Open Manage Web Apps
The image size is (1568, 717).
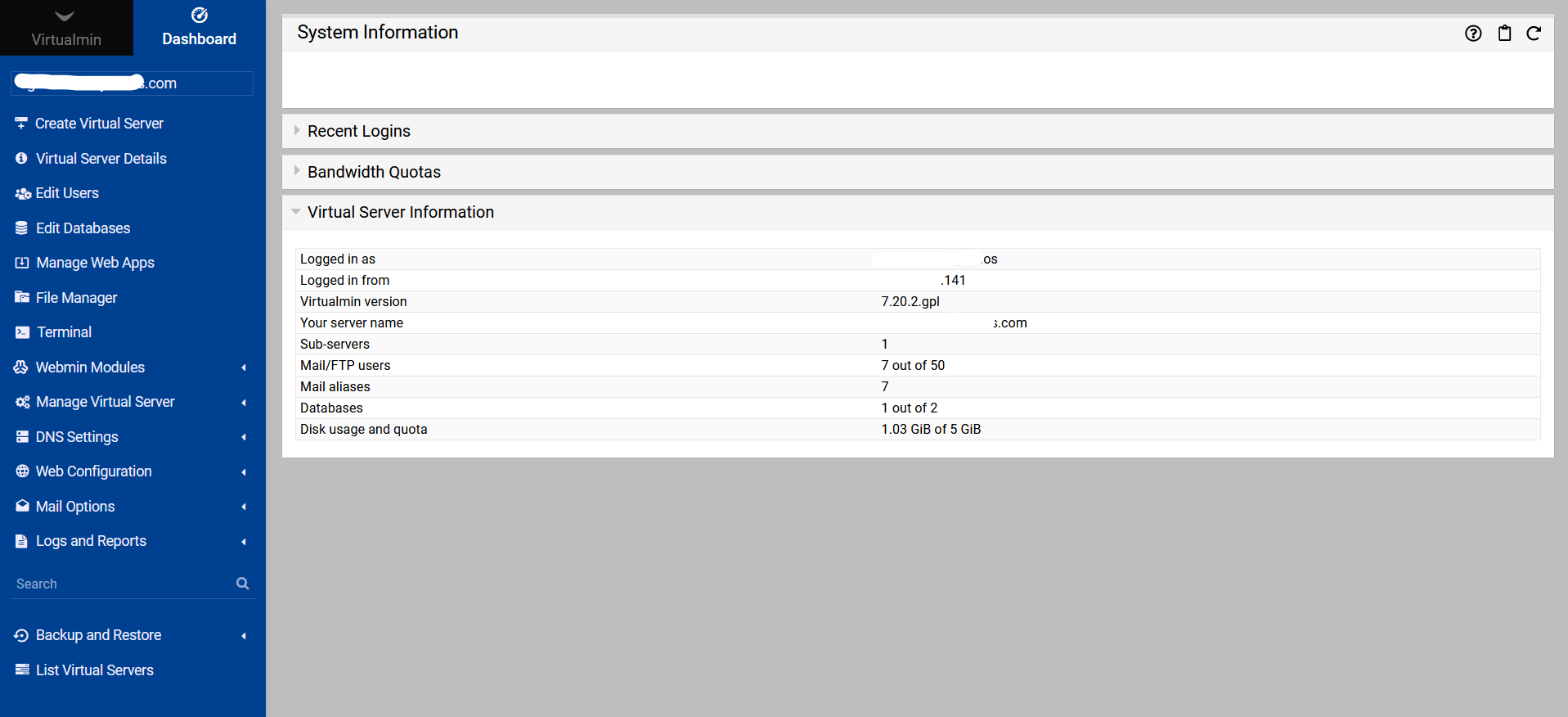click(x=96, y=263)
